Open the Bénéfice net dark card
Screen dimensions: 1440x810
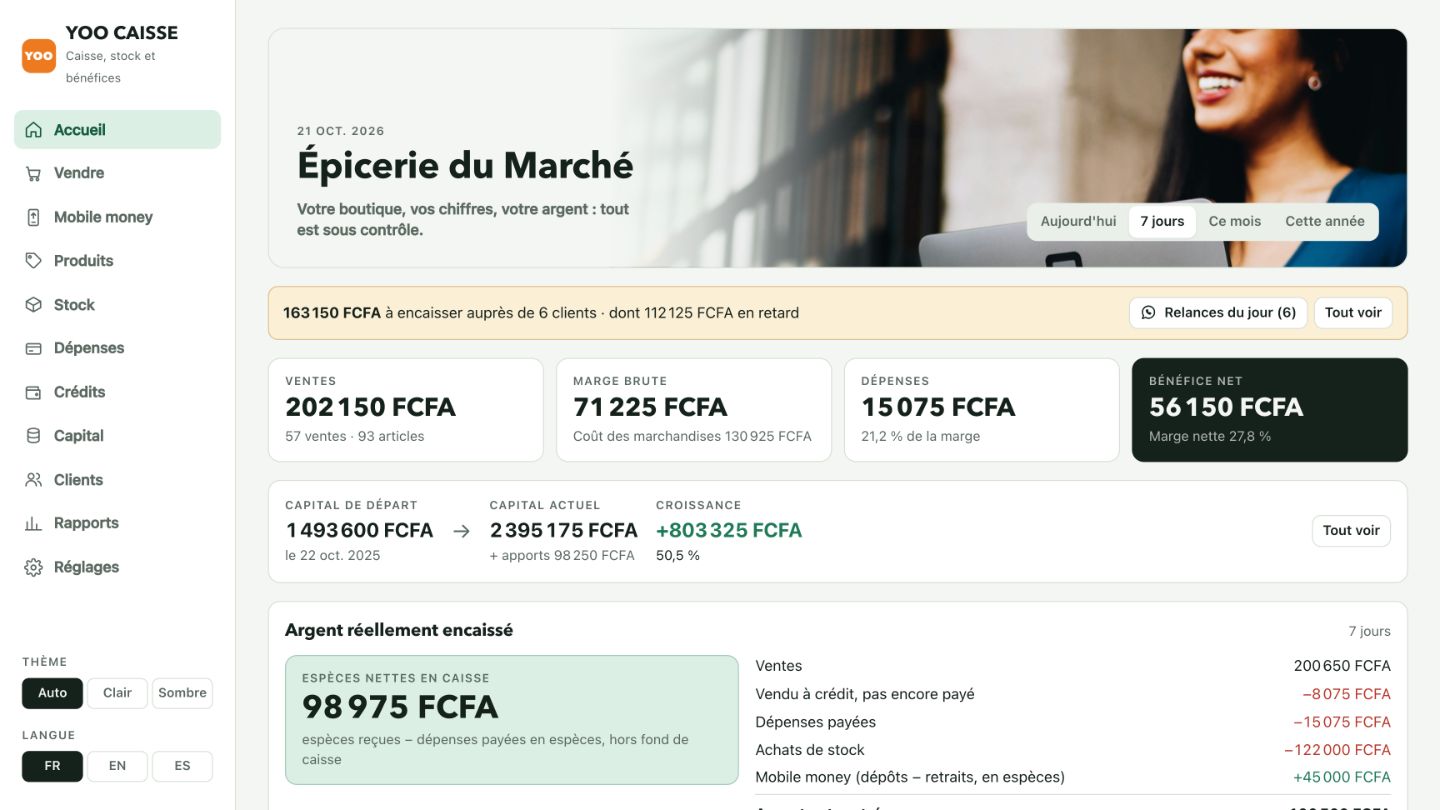(x=1269, y=410)
